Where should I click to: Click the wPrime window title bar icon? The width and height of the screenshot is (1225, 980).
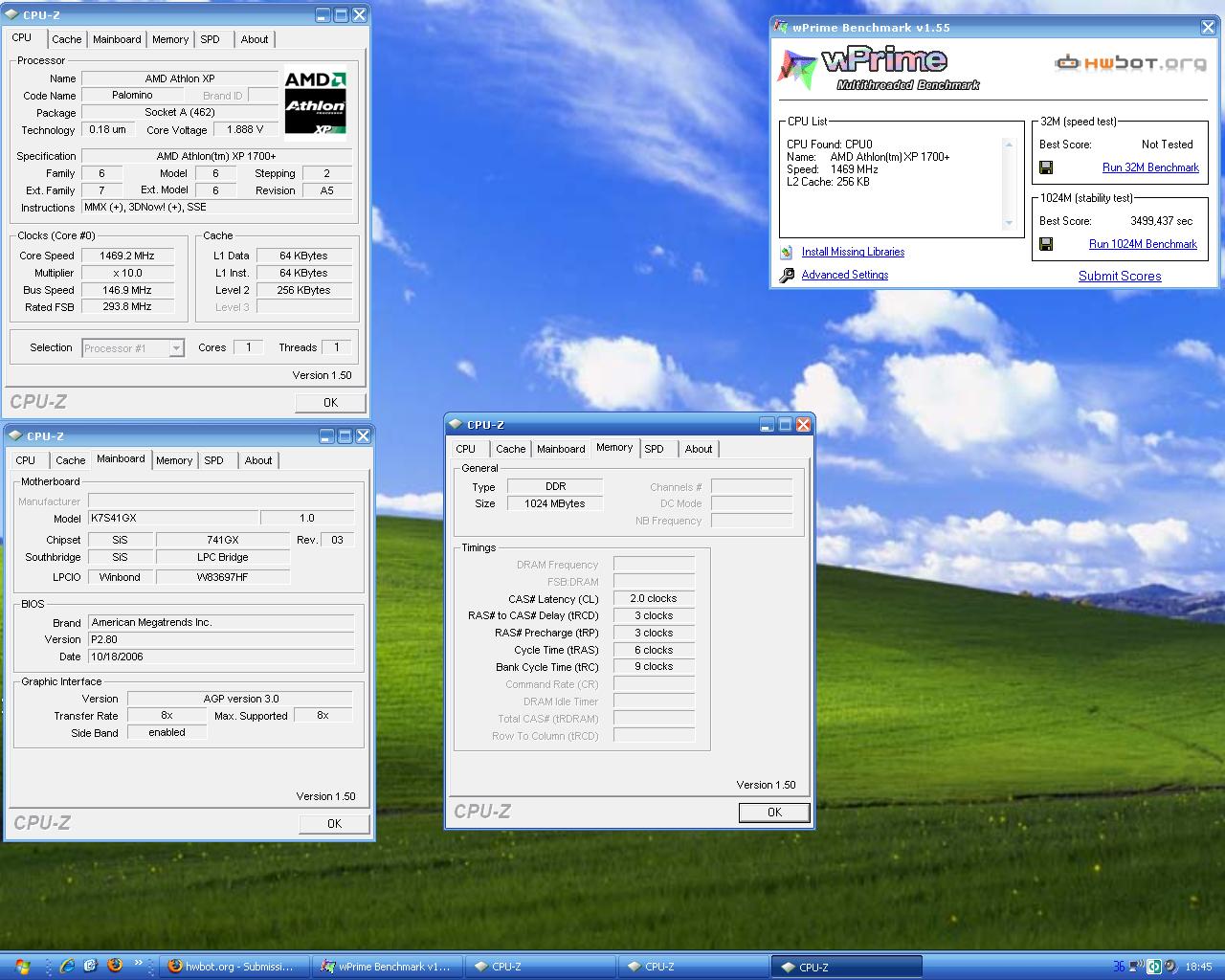(781, 28)
